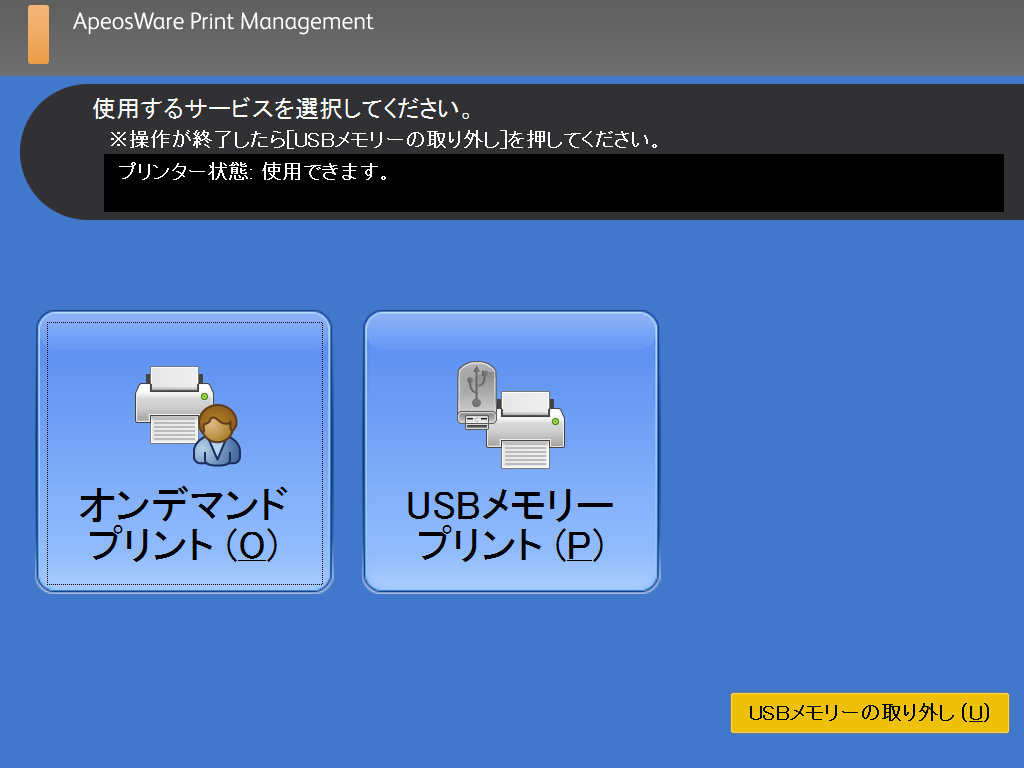Image resolution: width=1024 pixels, height=768 pixels.
Task: Click the orange ApeosWare logo icon
Action: pyautogui.click(x=39, y=35)
